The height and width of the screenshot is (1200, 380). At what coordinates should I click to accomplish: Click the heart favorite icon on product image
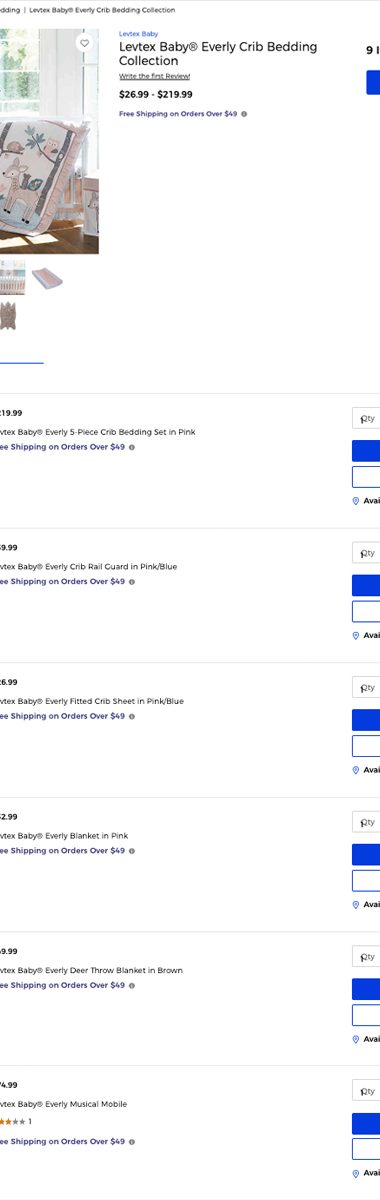[84, 44]
